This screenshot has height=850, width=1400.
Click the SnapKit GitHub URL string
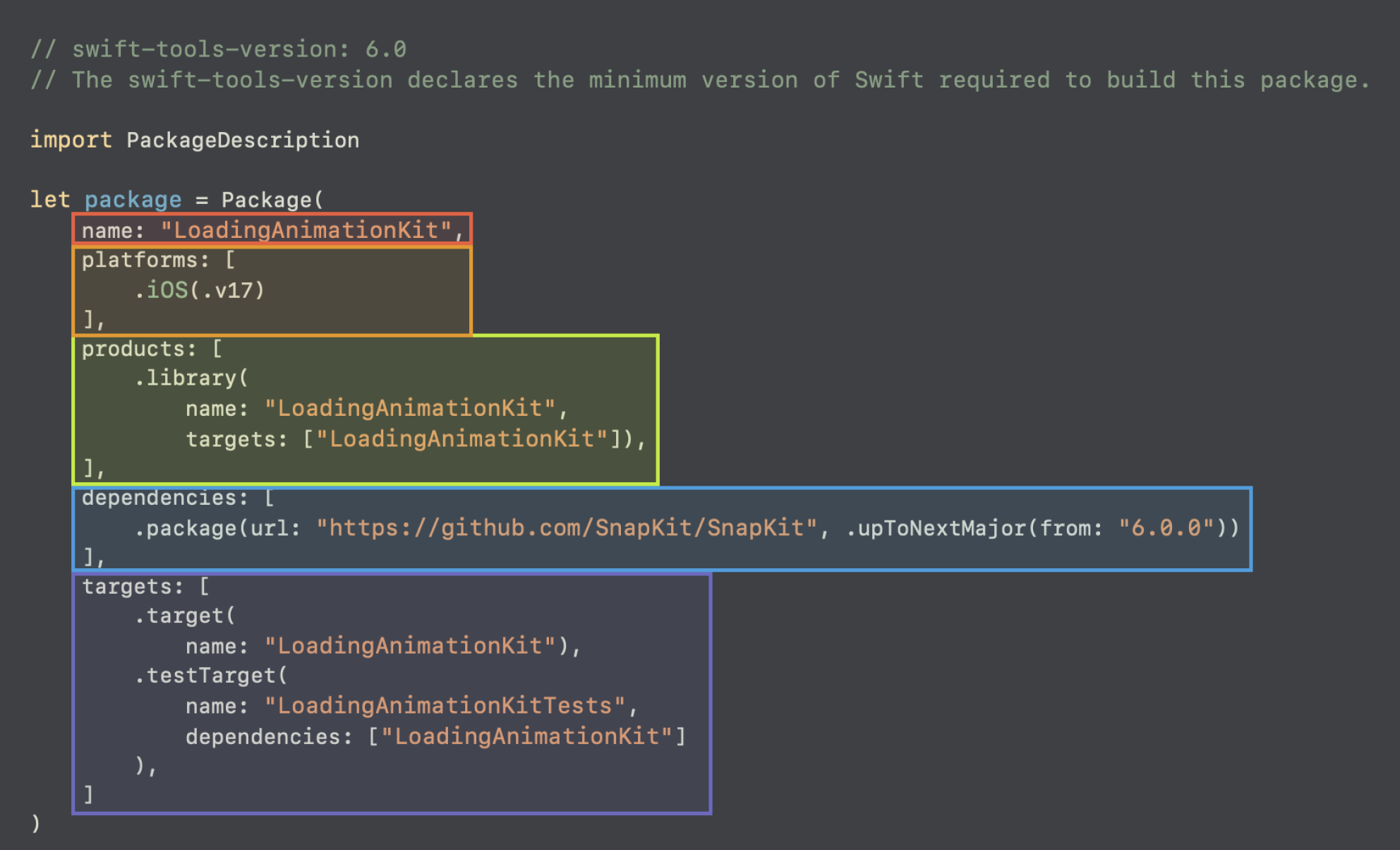(x=566, y=528)
